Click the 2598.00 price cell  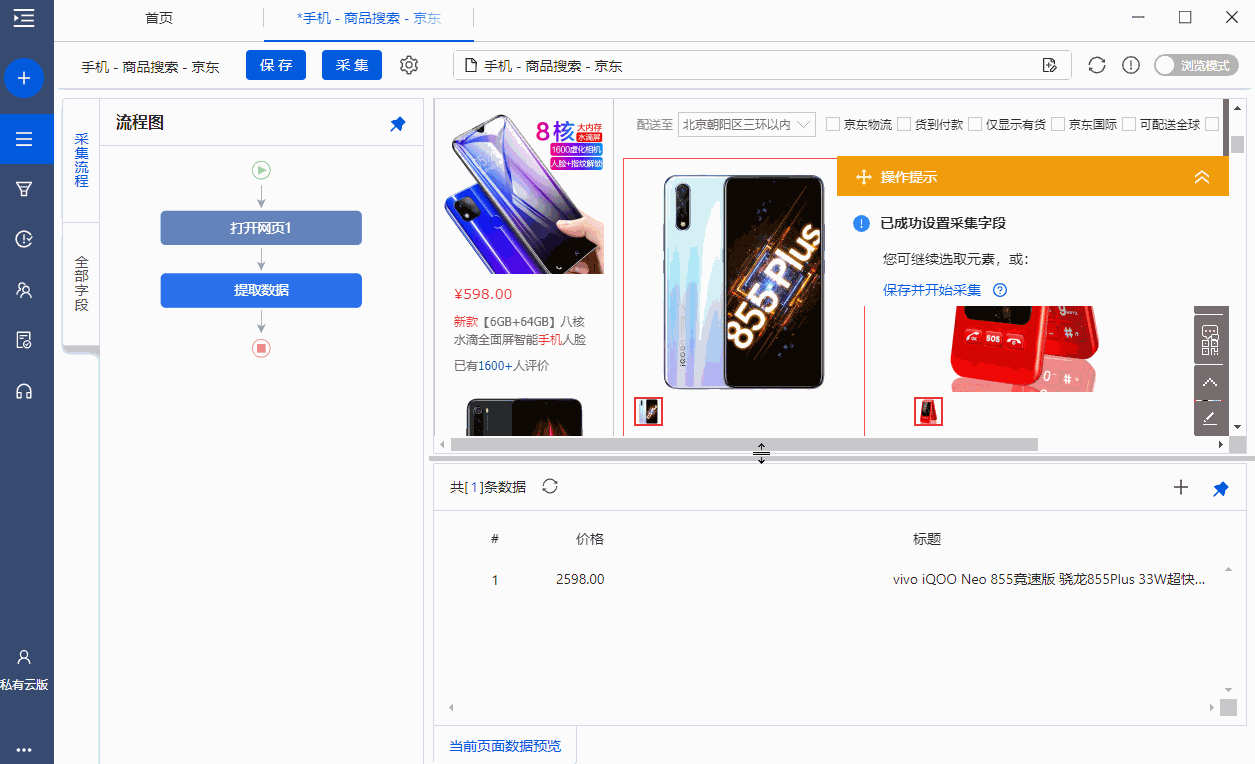pyautogui.click(x=580, y=579)
